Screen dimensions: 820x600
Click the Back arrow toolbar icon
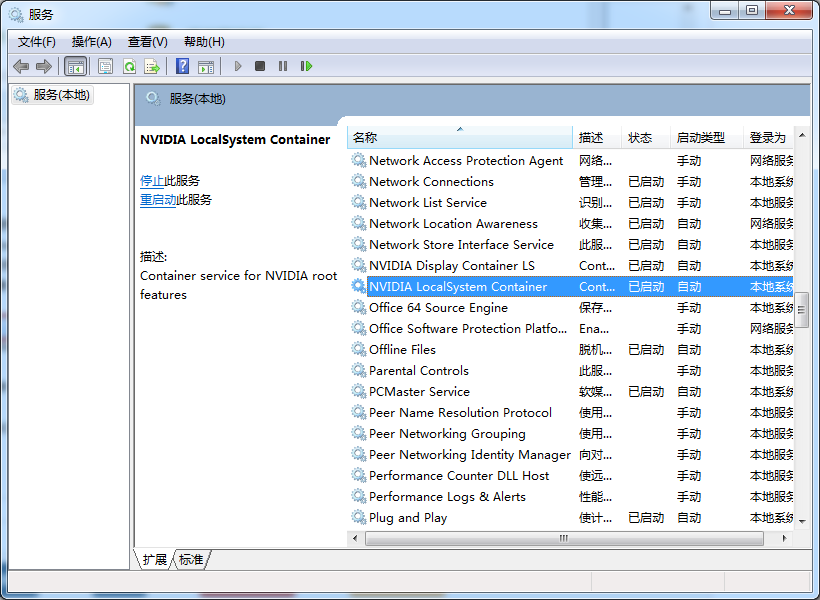pos(21,66)
